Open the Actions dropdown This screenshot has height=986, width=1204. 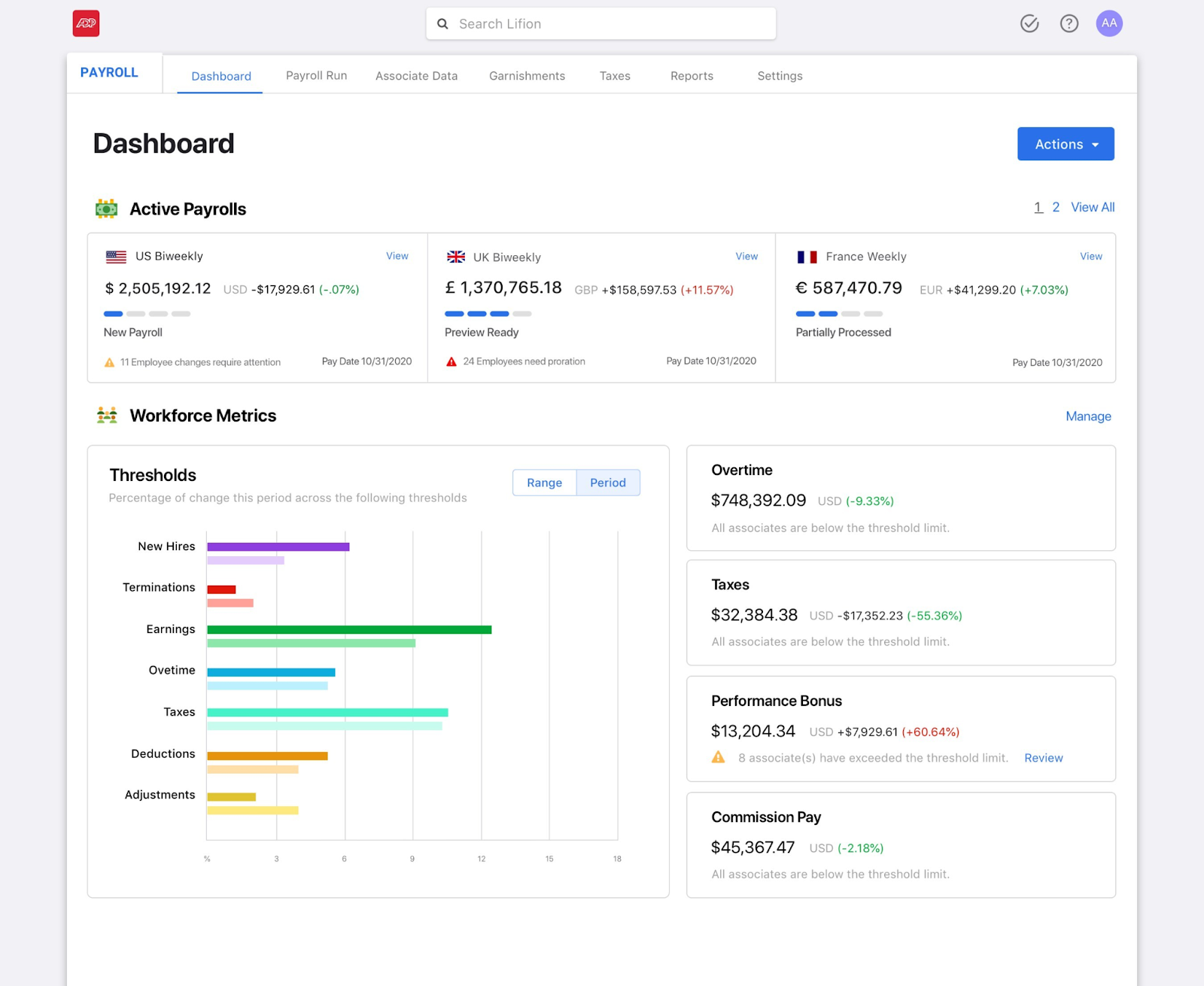[1065, 144]
